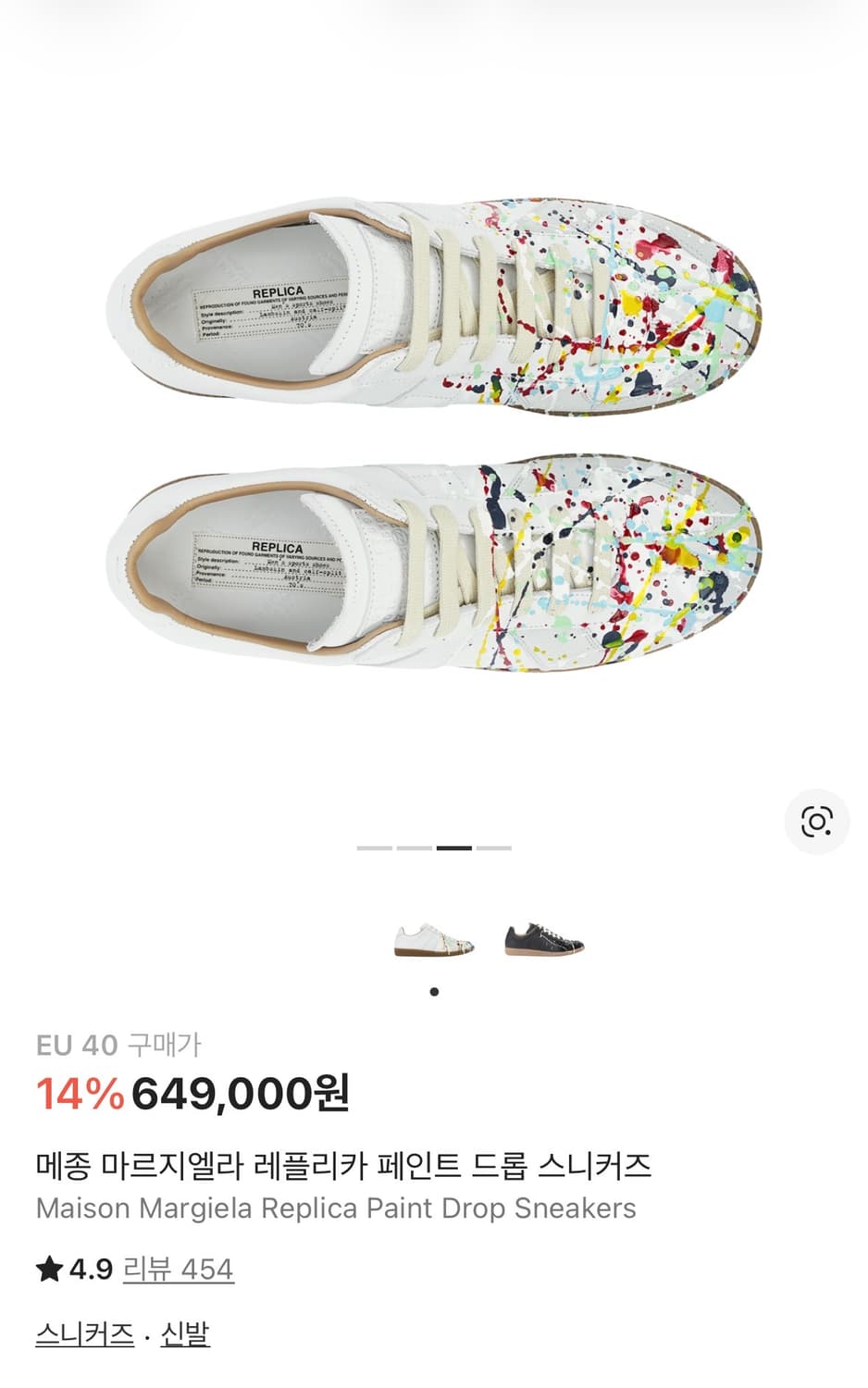Select the black sneaker color thumbnail
This screenshot has height=1388, width=868.
click(544, 939)
